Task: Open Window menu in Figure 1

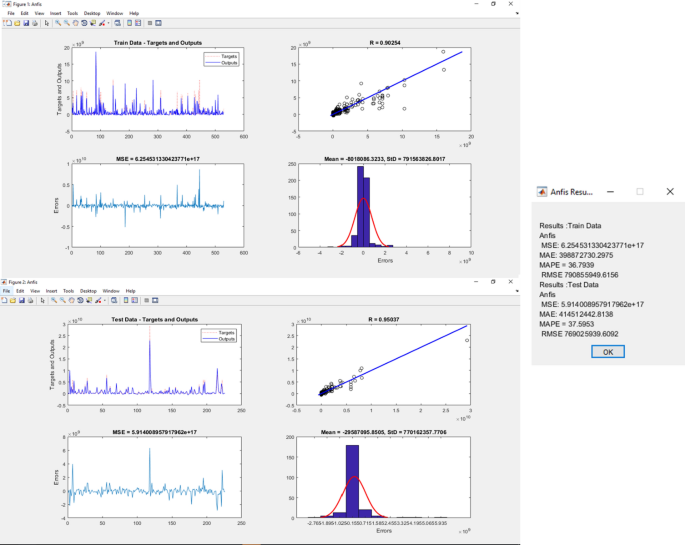Action: [114, 14]
